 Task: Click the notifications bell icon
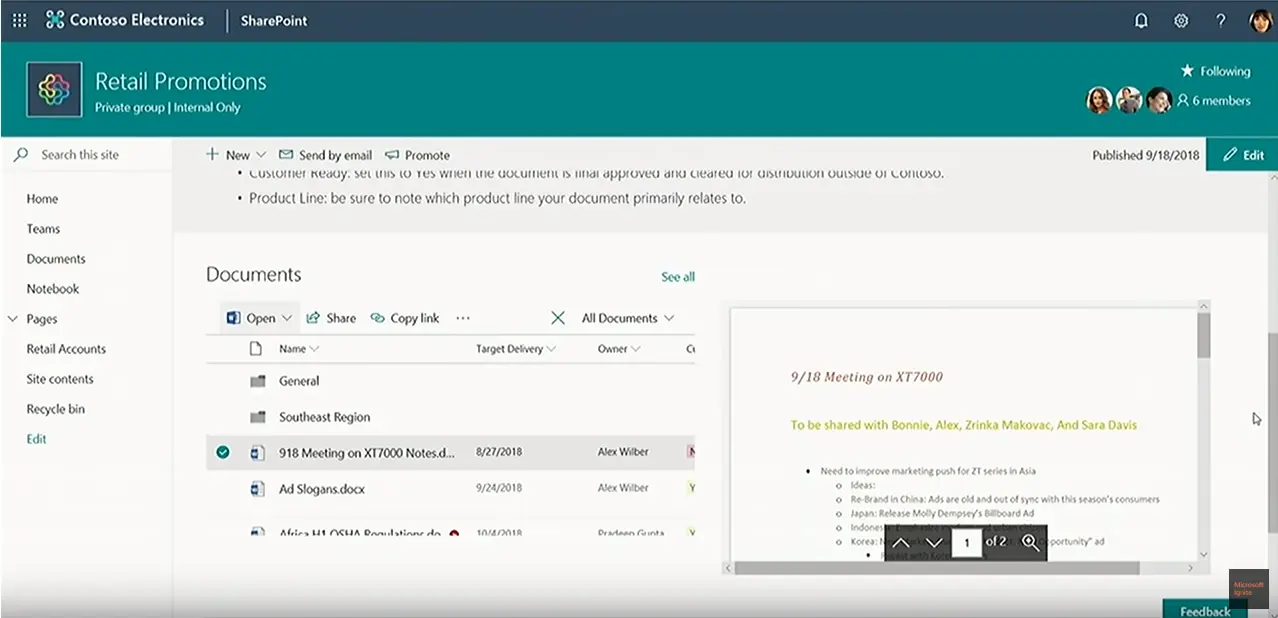(x=1141, y=21)
